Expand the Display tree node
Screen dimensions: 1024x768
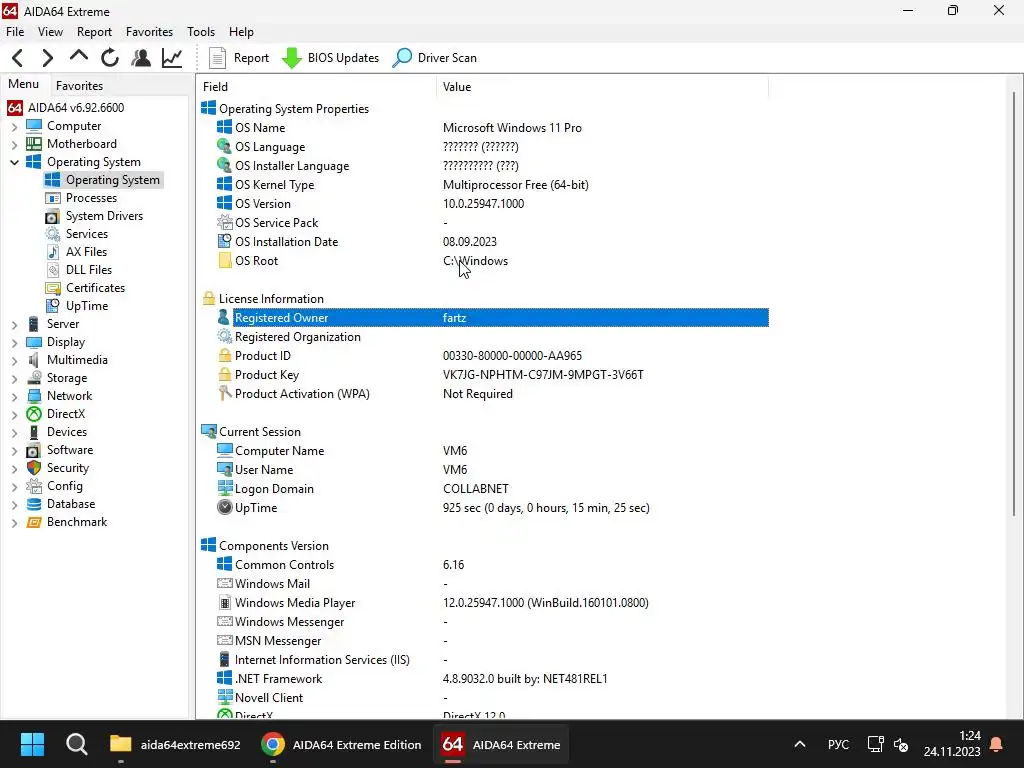(x=14, y=342)
